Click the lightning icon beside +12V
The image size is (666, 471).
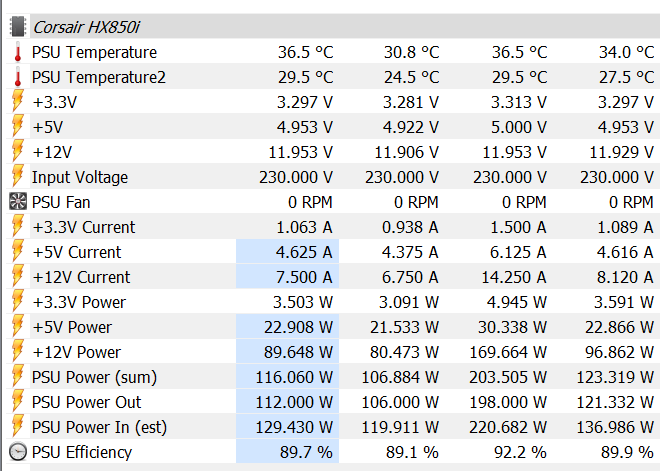pyautogui.click(x=18, y=152)
